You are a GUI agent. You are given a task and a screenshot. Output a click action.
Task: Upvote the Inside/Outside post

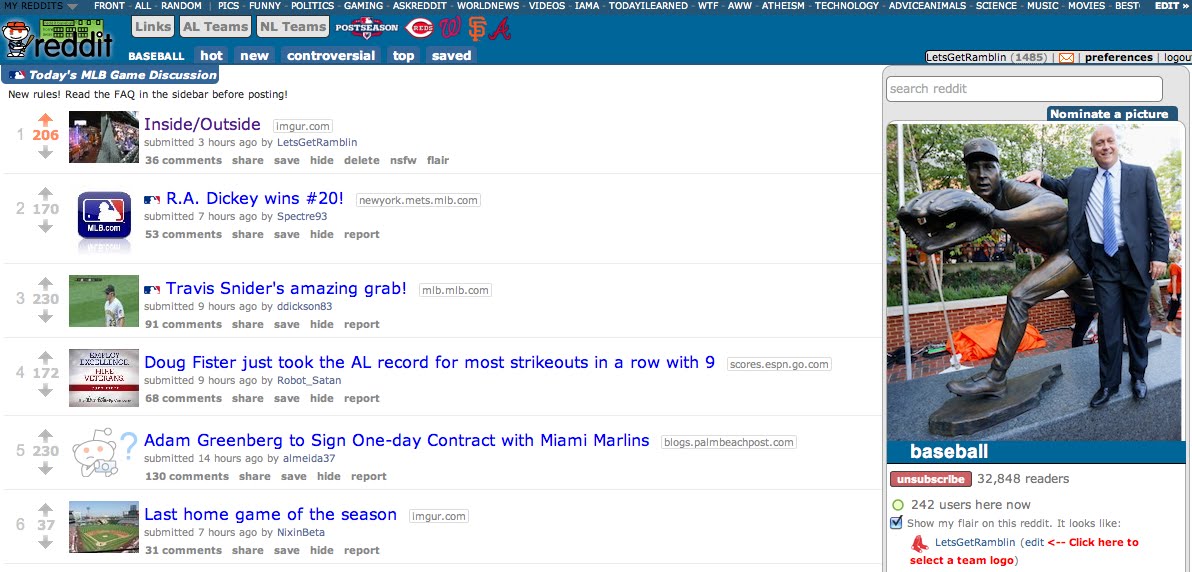pos(46,119)
